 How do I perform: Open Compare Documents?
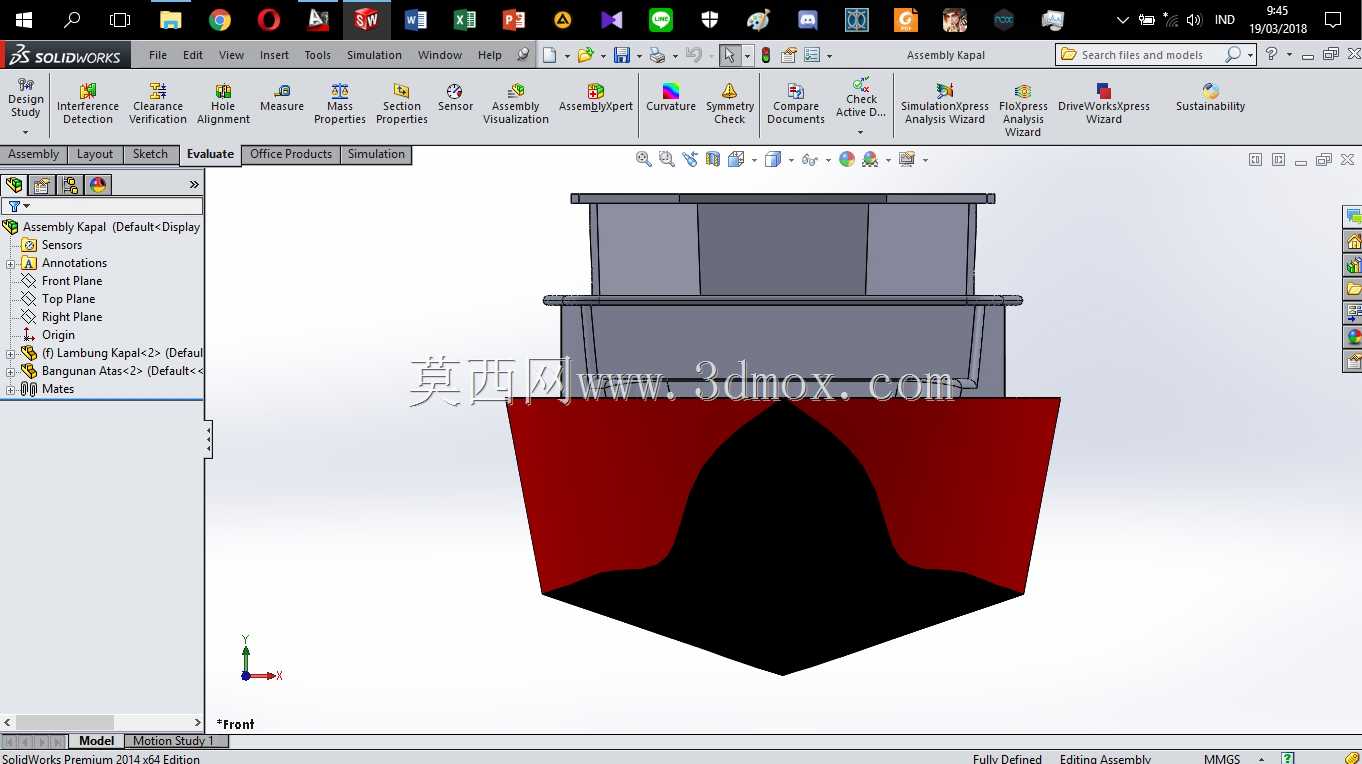796,105
